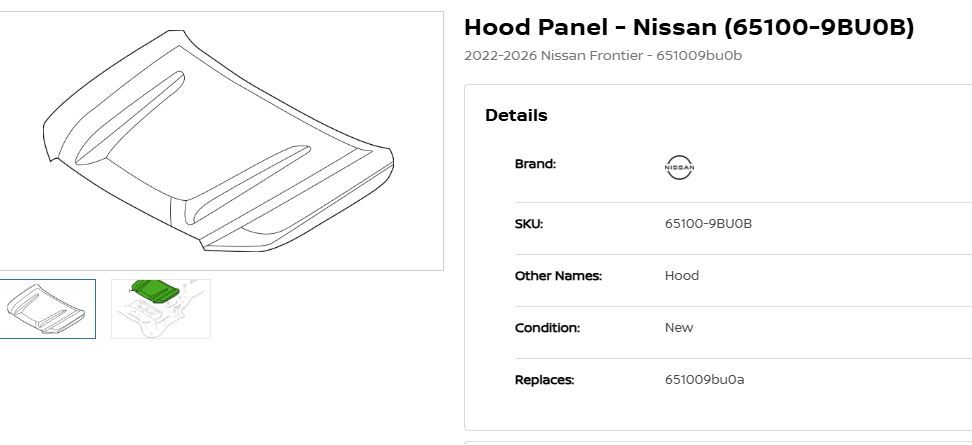This screenshot has width=972, height=445.
Task: Click the SKU value 65100-9BU0B
Action: [709, 224]
